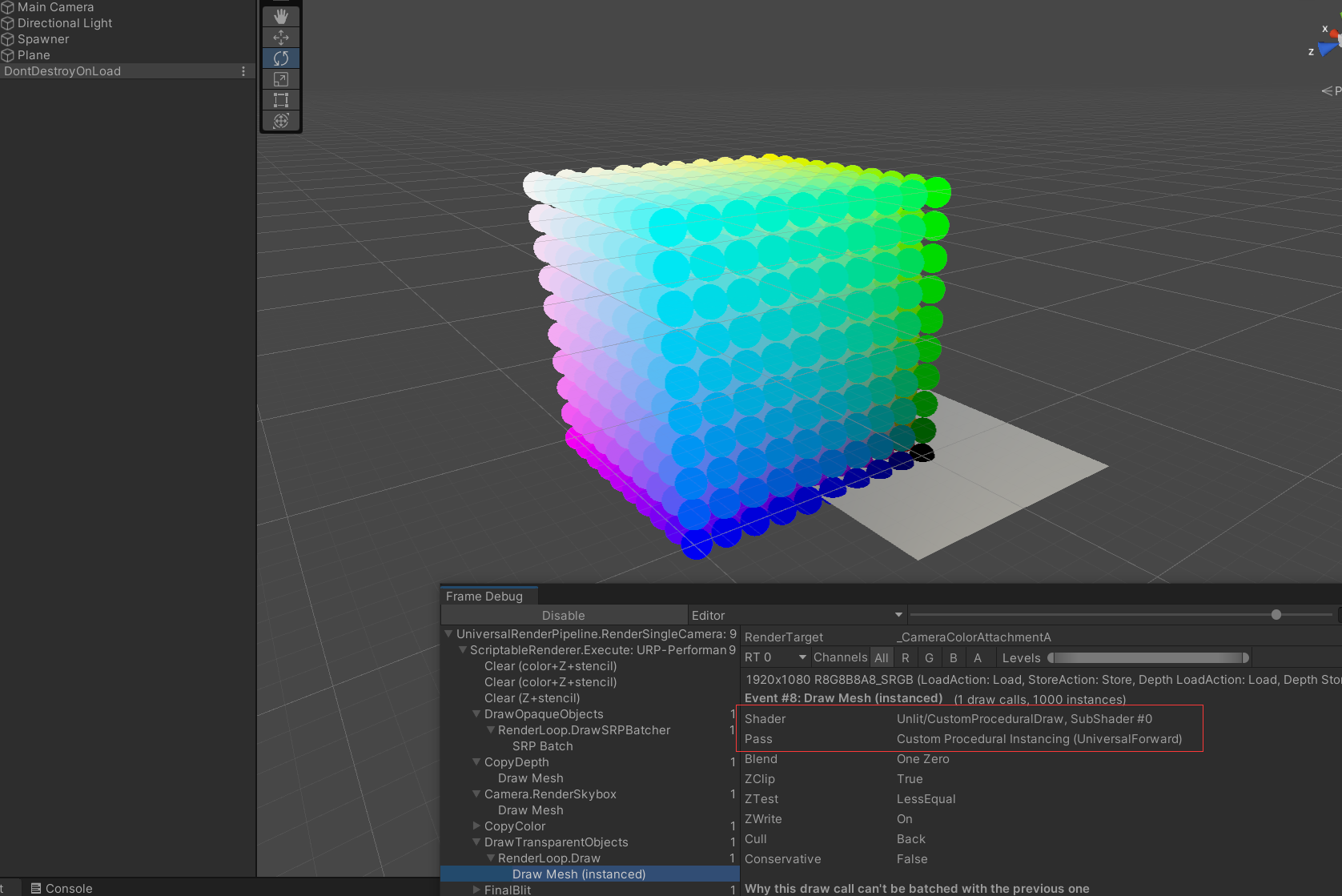This screenshot has width=1342, height=896.
Task: Select the Hand view tool
Action: 280,15
